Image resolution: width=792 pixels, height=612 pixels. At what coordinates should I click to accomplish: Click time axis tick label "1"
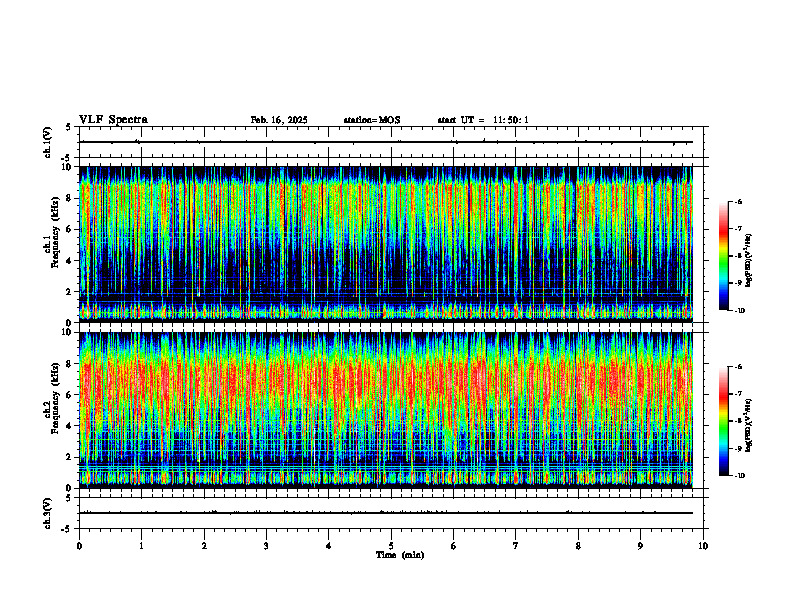point(141,546)
